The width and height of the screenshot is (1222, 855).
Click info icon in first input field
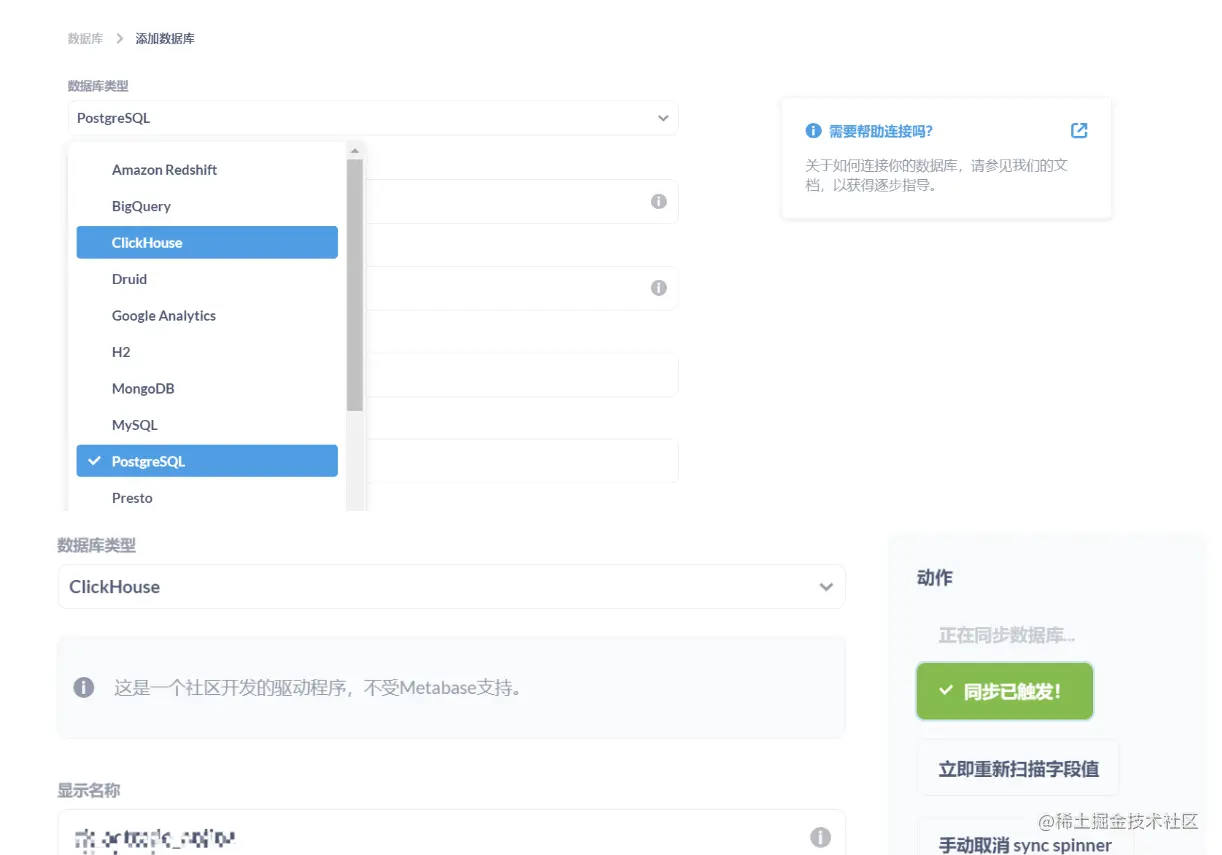(659, 201)
